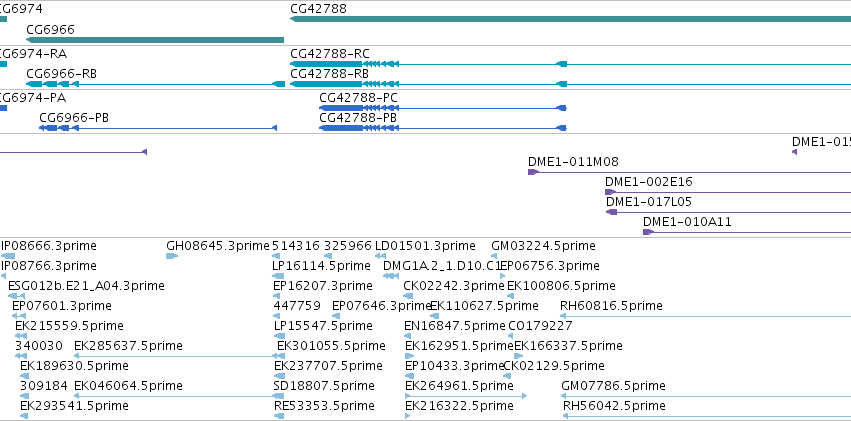Click the EK264961.5prime EST label
Image resolution: width=851 pixels, height=421 pixels.
tap(459, 385)
